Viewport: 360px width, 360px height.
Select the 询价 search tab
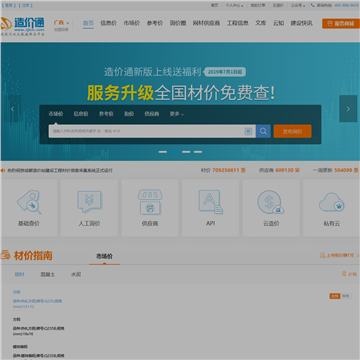129,114
